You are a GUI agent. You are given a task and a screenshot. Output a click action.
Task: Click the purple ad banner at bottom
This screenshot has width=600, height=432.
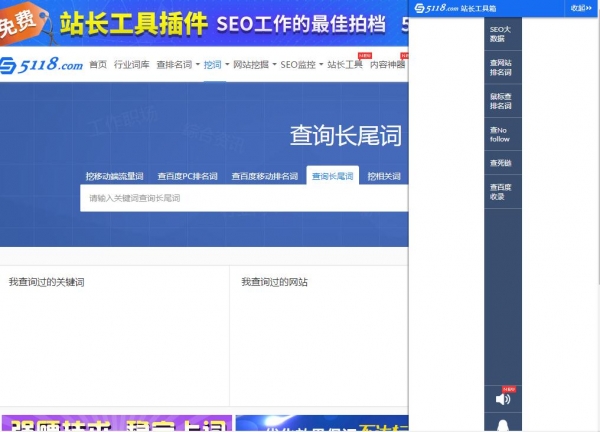tap(117, 423)
